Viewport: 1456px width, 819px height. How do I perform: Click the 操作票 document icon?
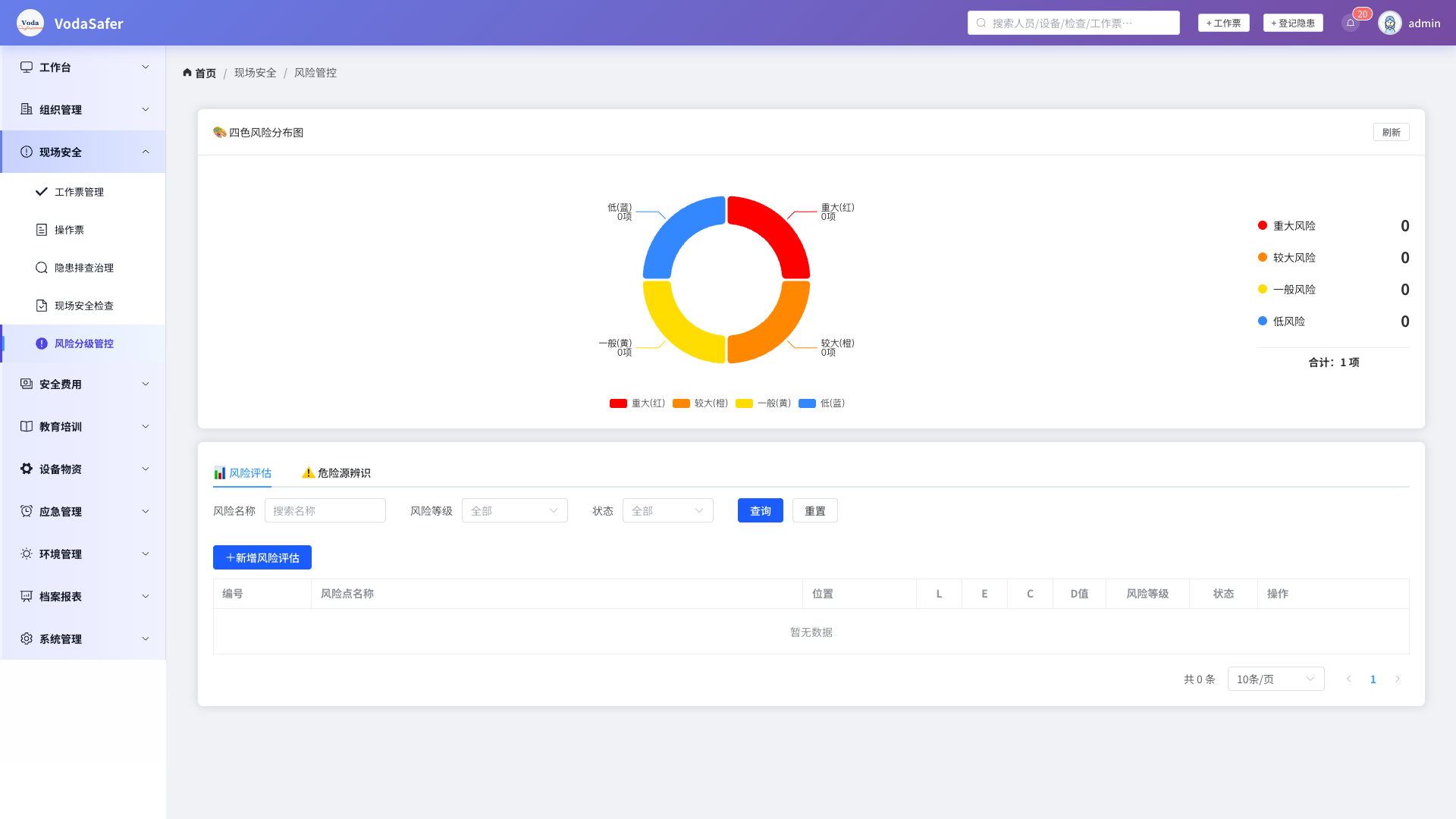pos(42,230)
